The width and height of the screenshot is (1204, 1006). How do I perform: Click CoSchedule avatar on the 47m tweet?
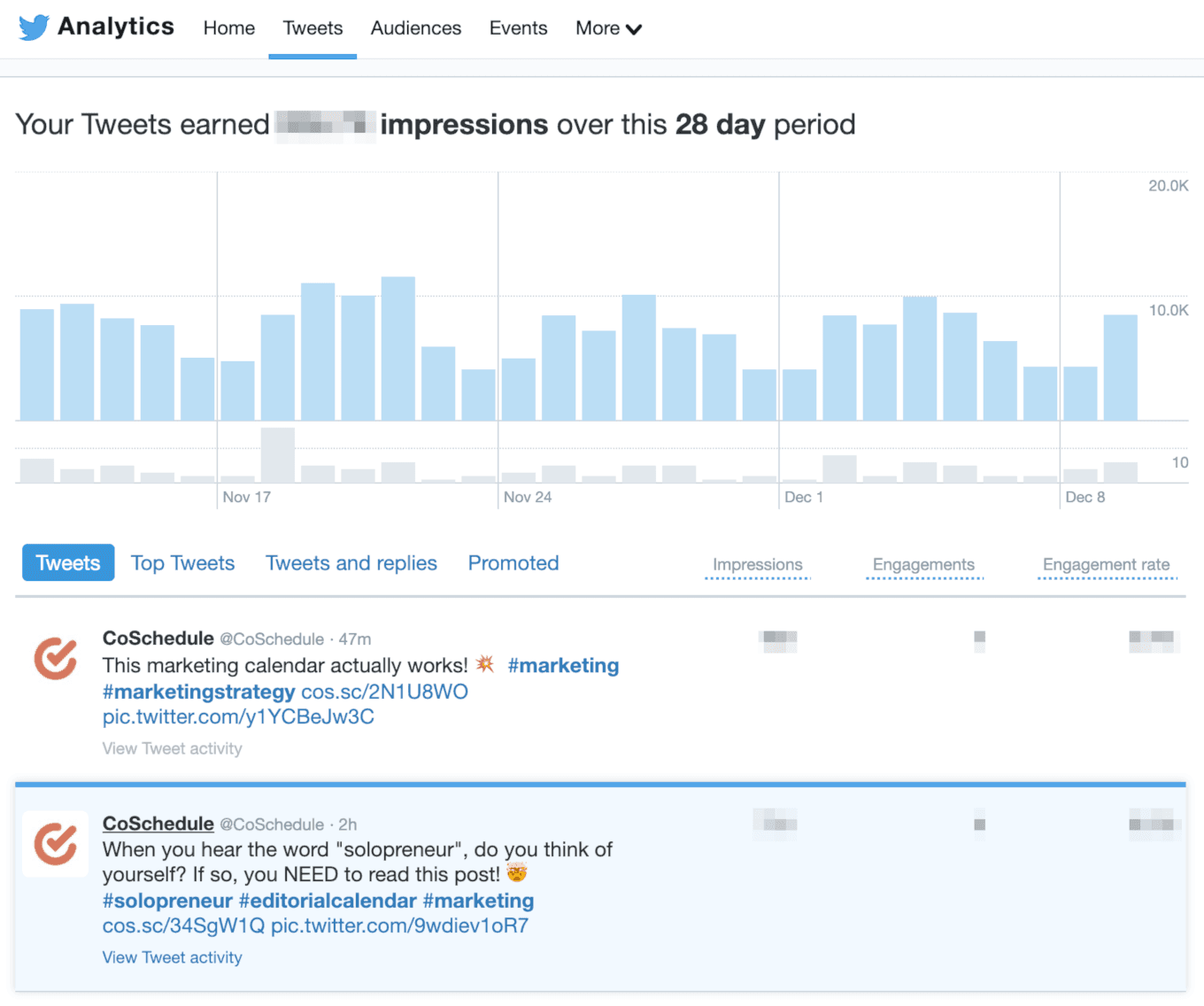(55, 659)
